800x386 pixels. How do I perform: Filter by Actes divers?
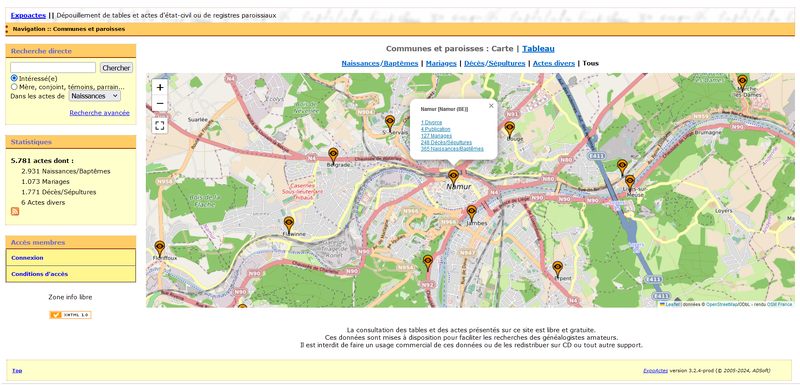554,63
